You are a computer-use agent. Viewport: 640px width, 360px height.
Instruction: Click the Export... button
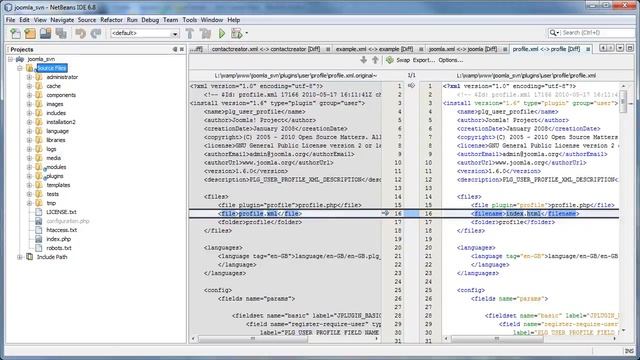click(x=424, y=60)
